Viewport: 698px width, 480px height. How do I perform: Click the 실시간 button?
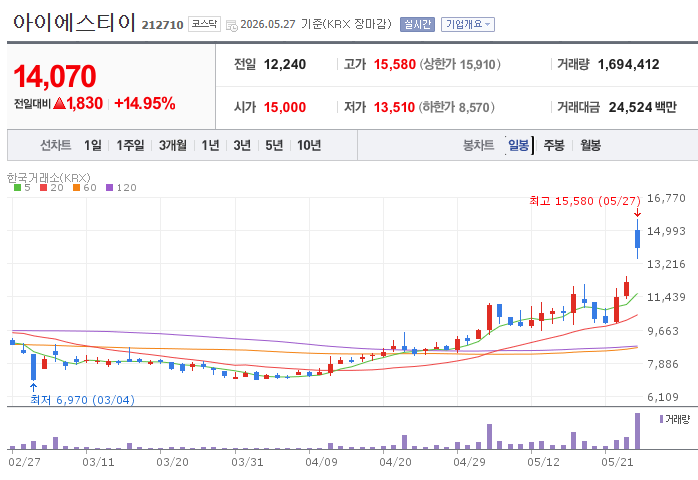click(x=417, y=24)
